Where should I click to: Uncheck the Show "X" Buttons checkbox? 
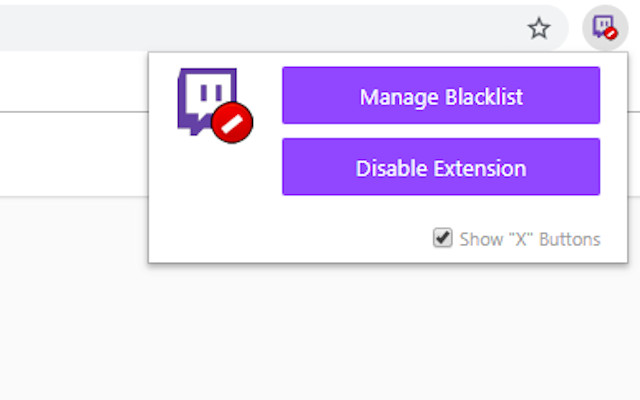442,238
